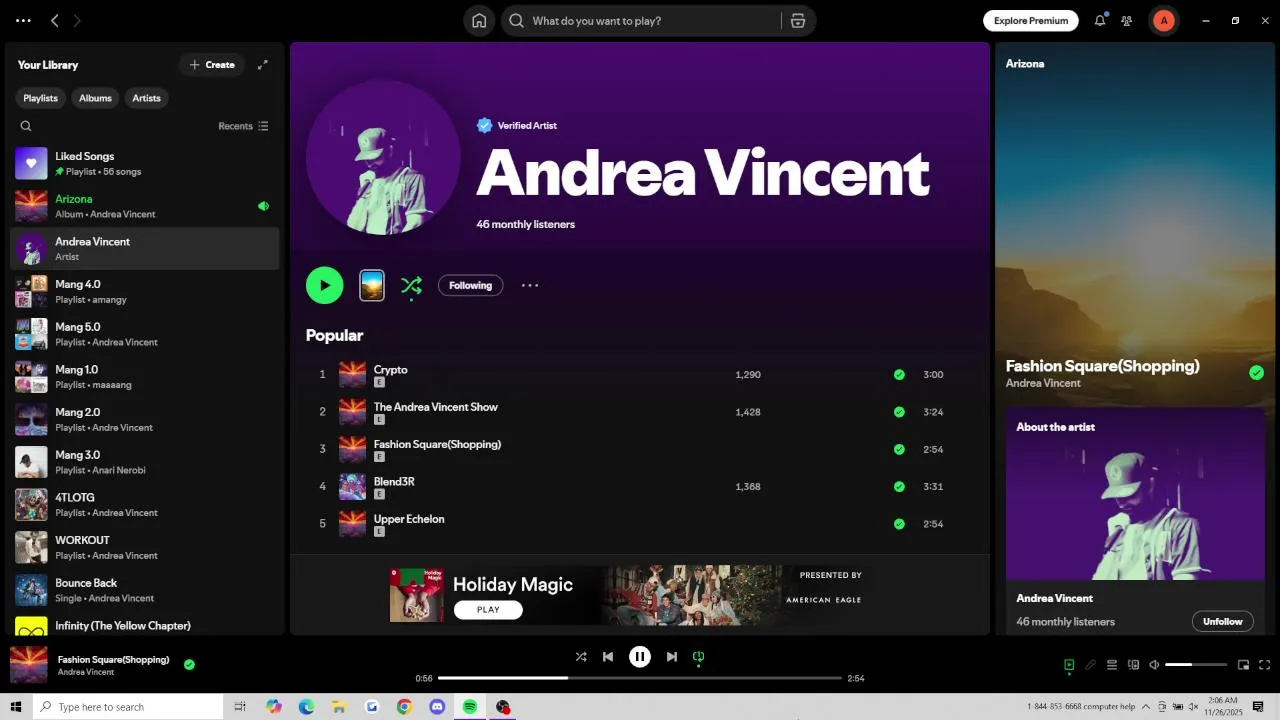Filter library by Albums

click(x=96, y=98)
